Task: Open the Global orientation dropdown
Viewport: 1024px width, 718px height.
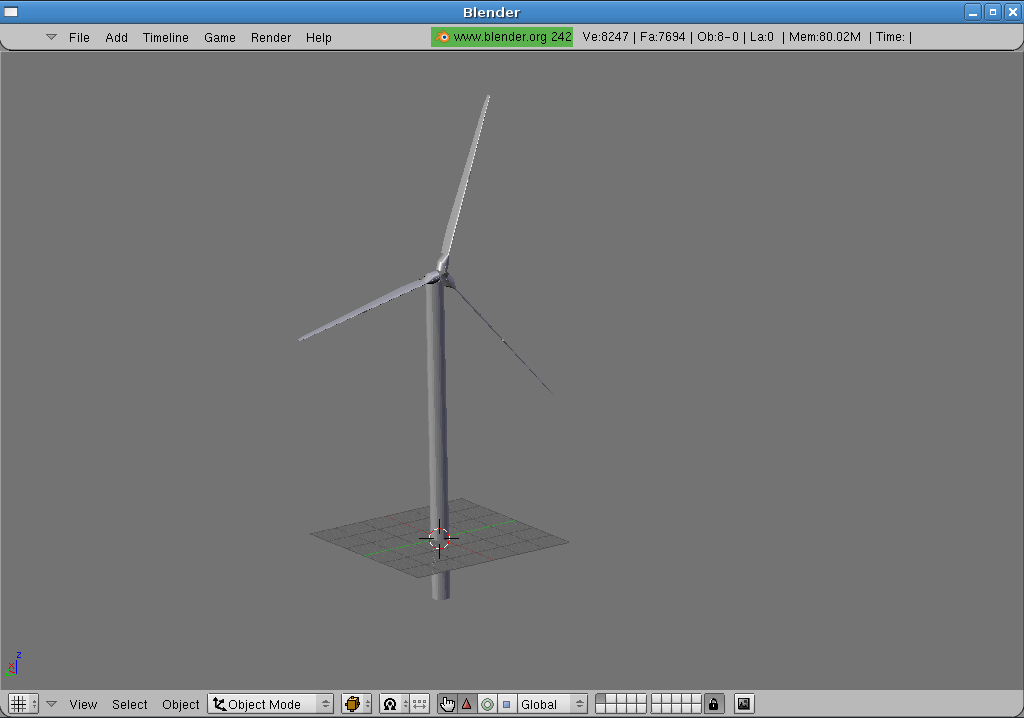Action: (x=551, y=704)
